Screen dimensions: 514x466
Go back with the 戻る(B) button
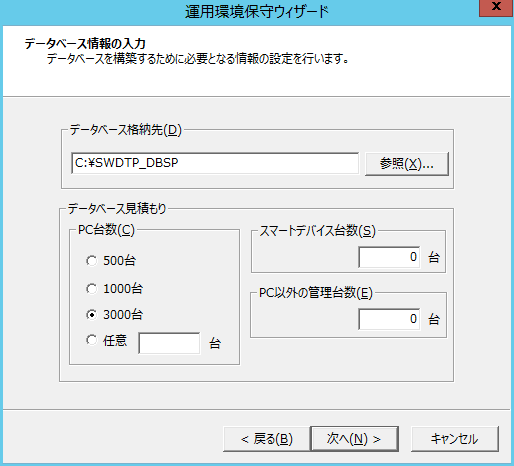pyautogui.click(x=267, y=439)
